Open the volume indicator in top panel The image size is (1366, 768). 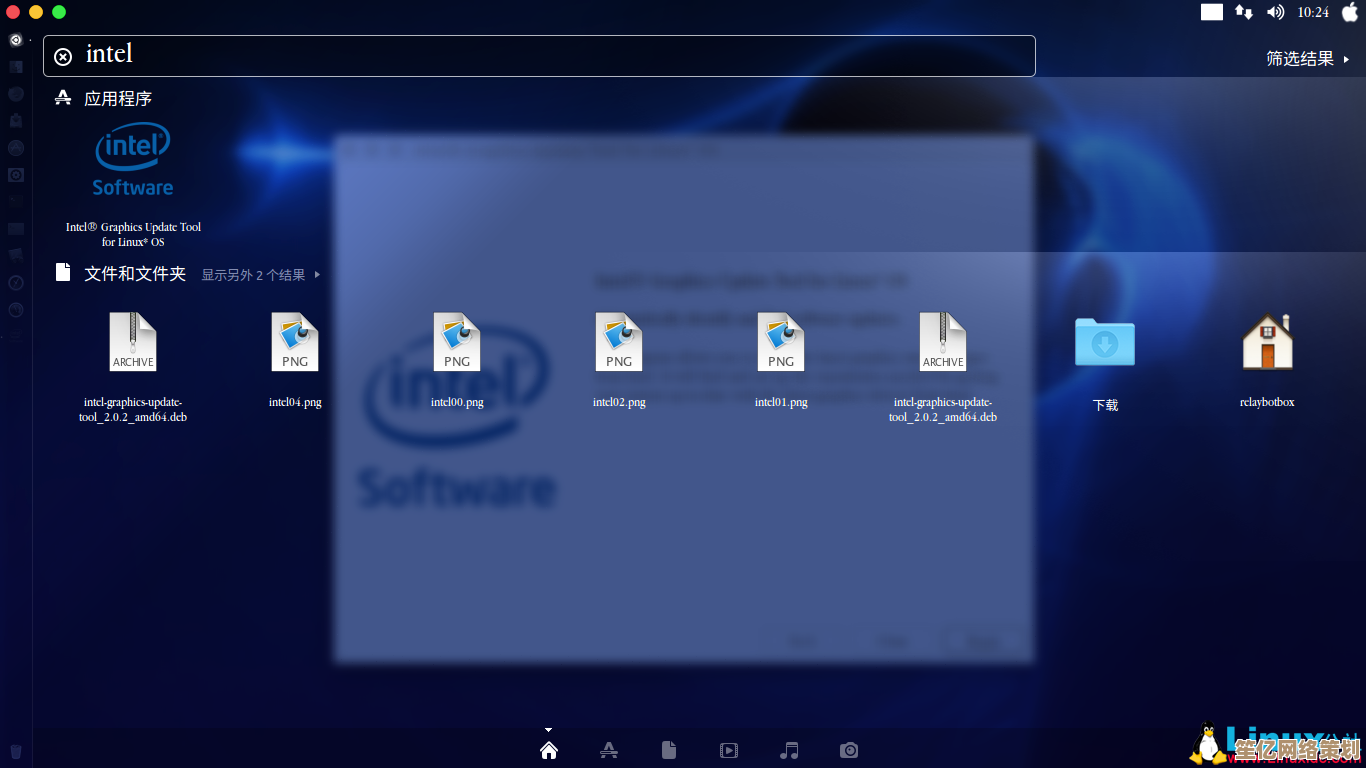1275,12
